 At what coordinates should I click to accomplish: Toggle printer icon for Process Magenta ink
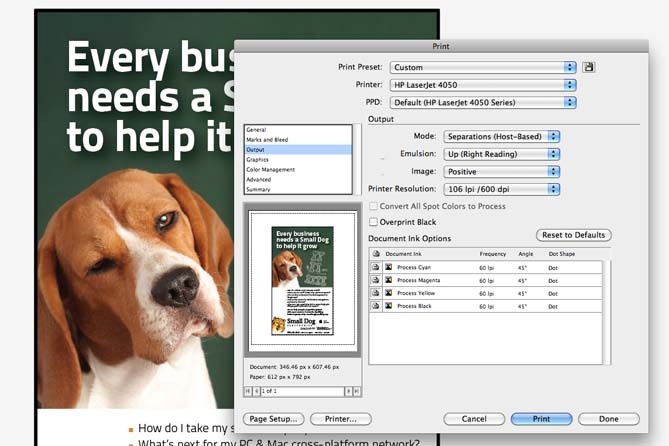point(375,280)
